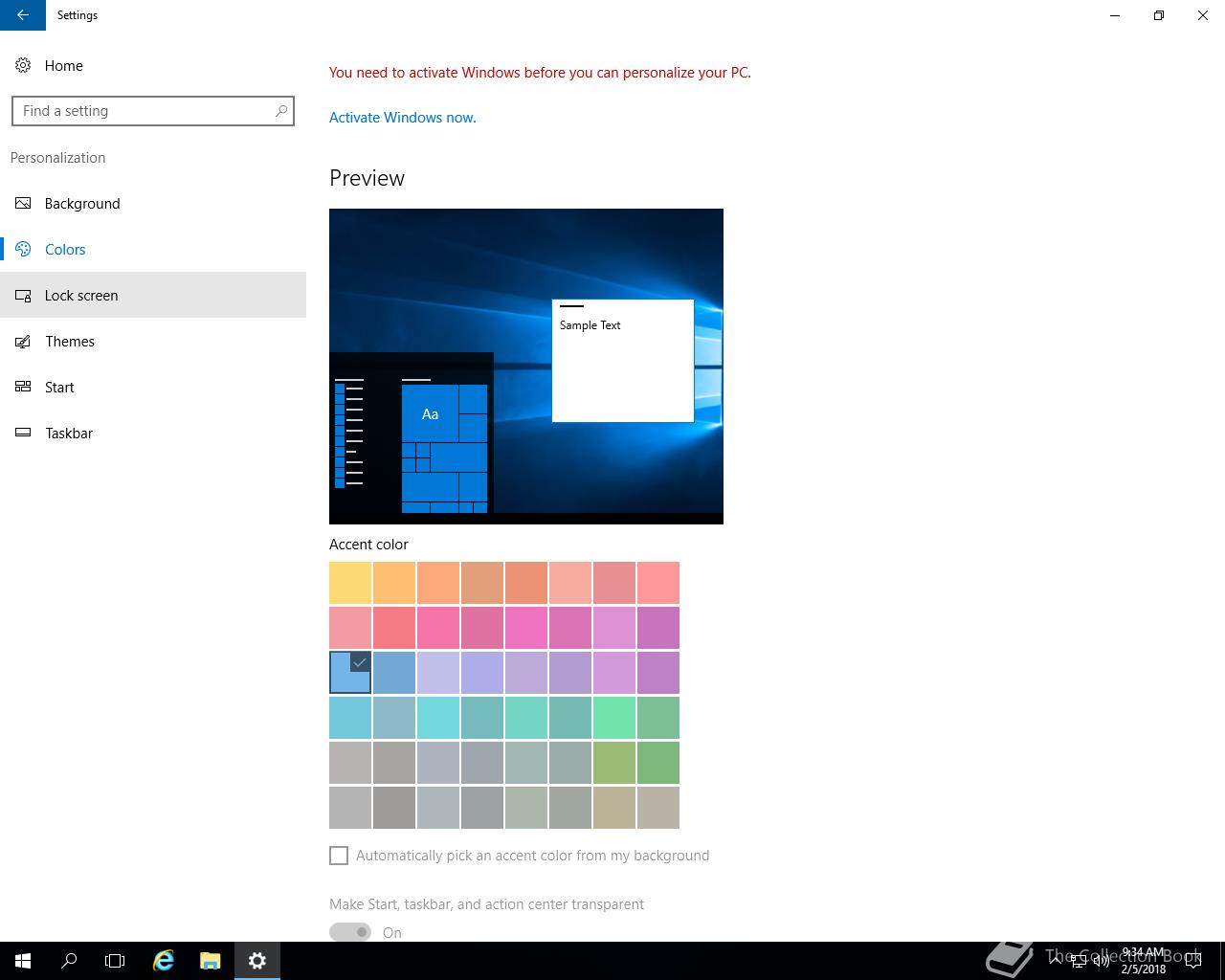The image size is (1225, 980).
Task: Click the volume speaker tray icon
Action: 1102,961
